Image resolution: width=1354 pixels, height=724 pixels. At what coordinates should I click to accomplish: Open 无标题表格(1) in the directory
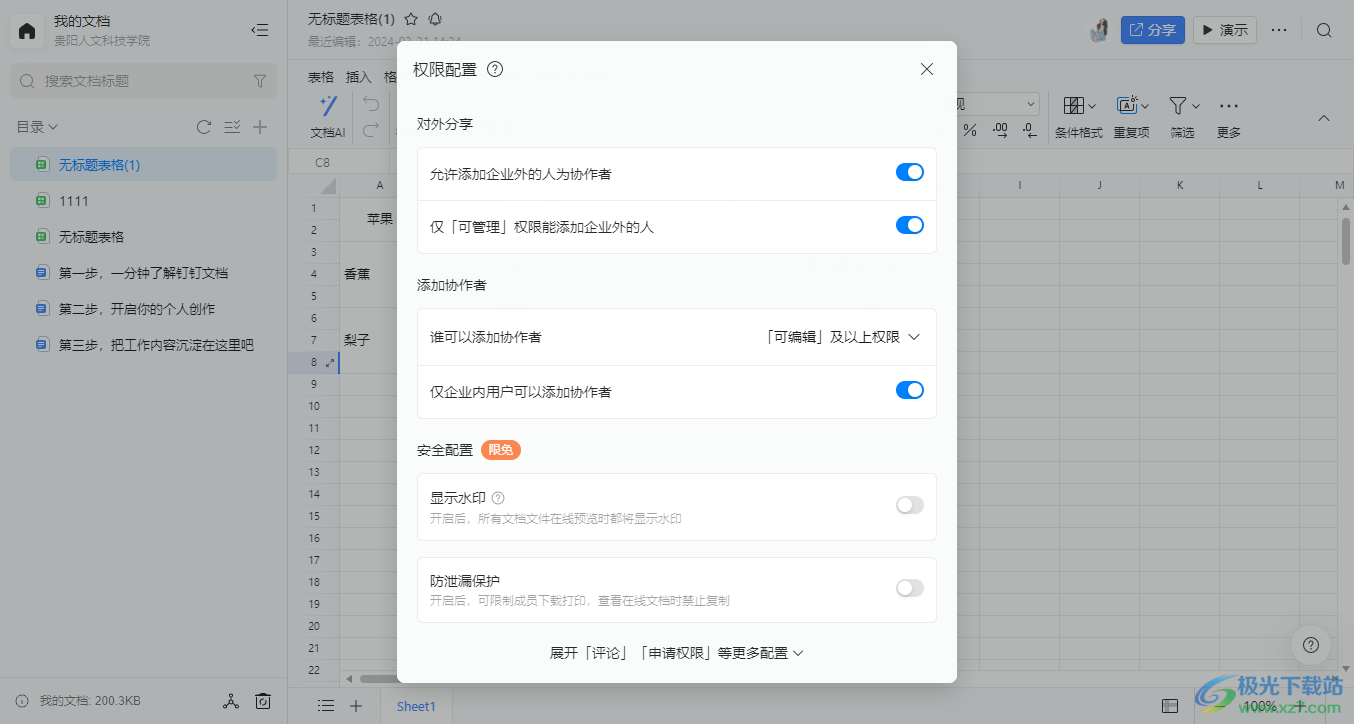click(x=143, y=165)
